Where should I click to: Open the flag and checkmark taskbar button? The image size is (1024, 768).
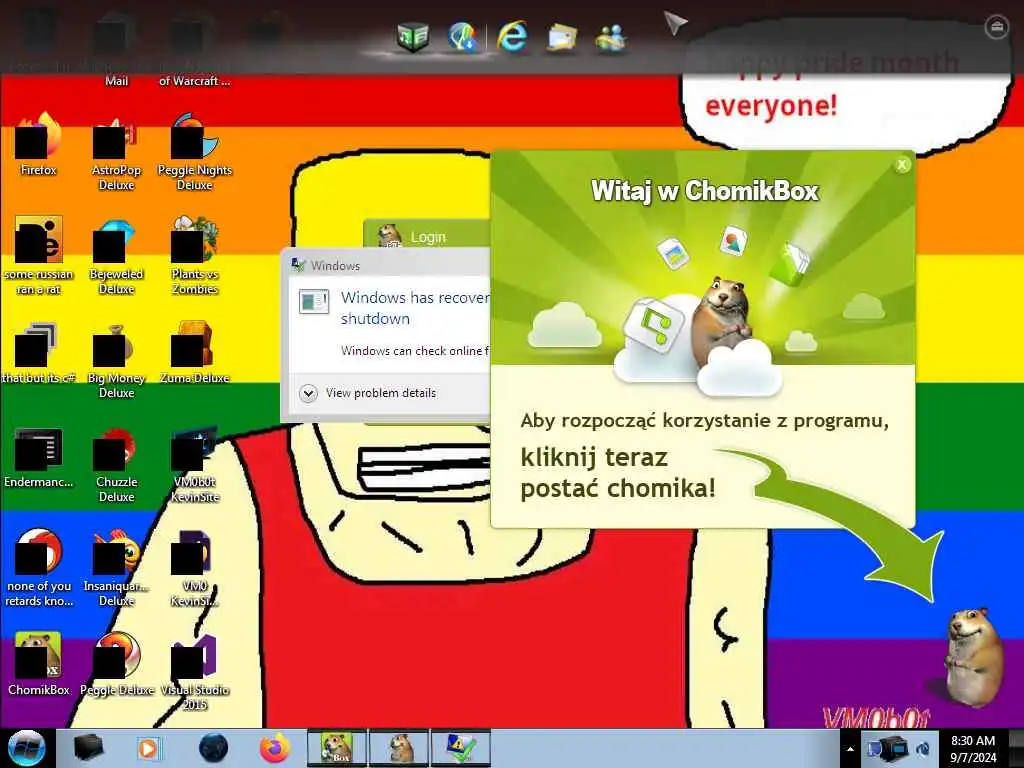(x=460, y=748)
